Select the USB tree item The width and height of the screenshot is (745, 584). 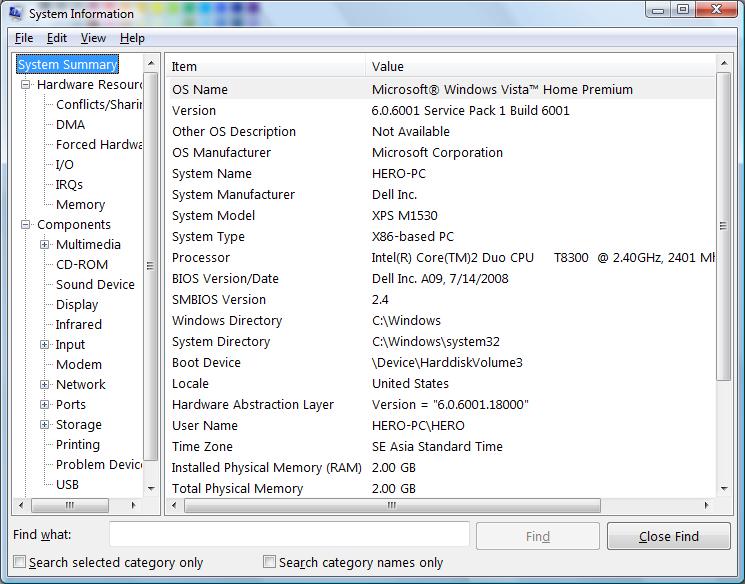pos(67,484)
